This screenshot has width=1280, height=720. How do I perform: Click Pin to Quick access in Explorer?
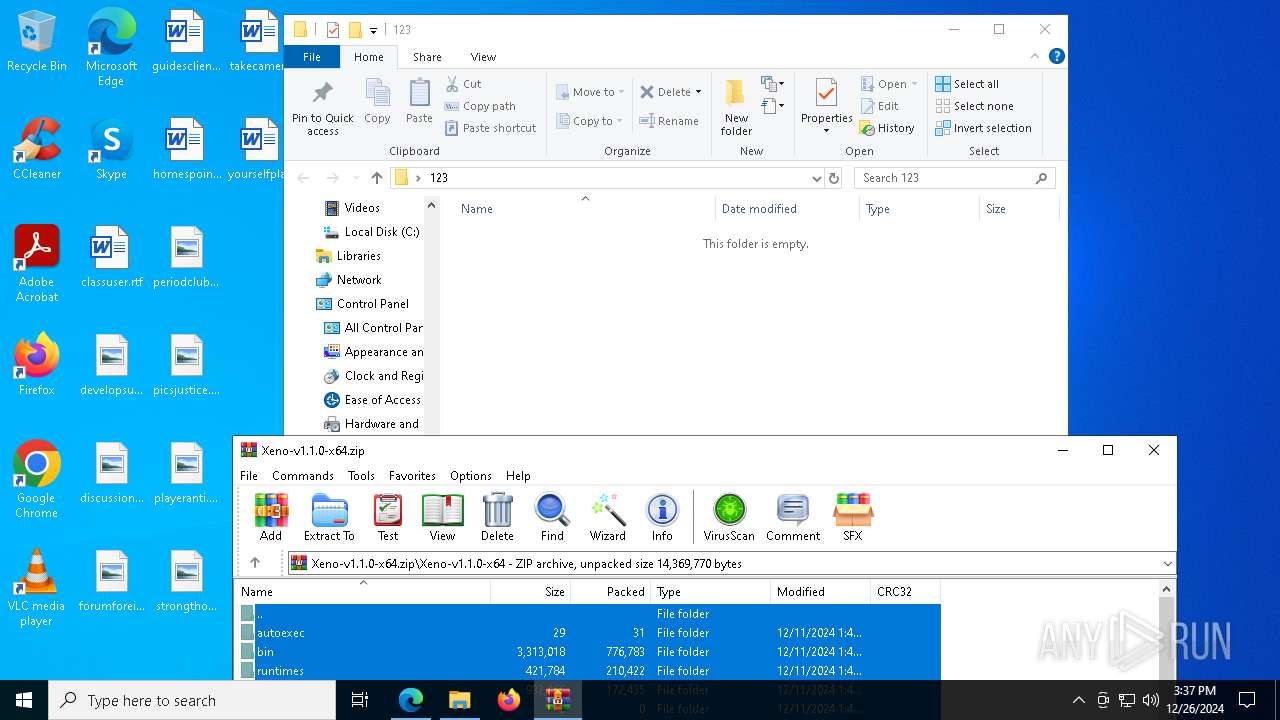click(x=322, y=108)
